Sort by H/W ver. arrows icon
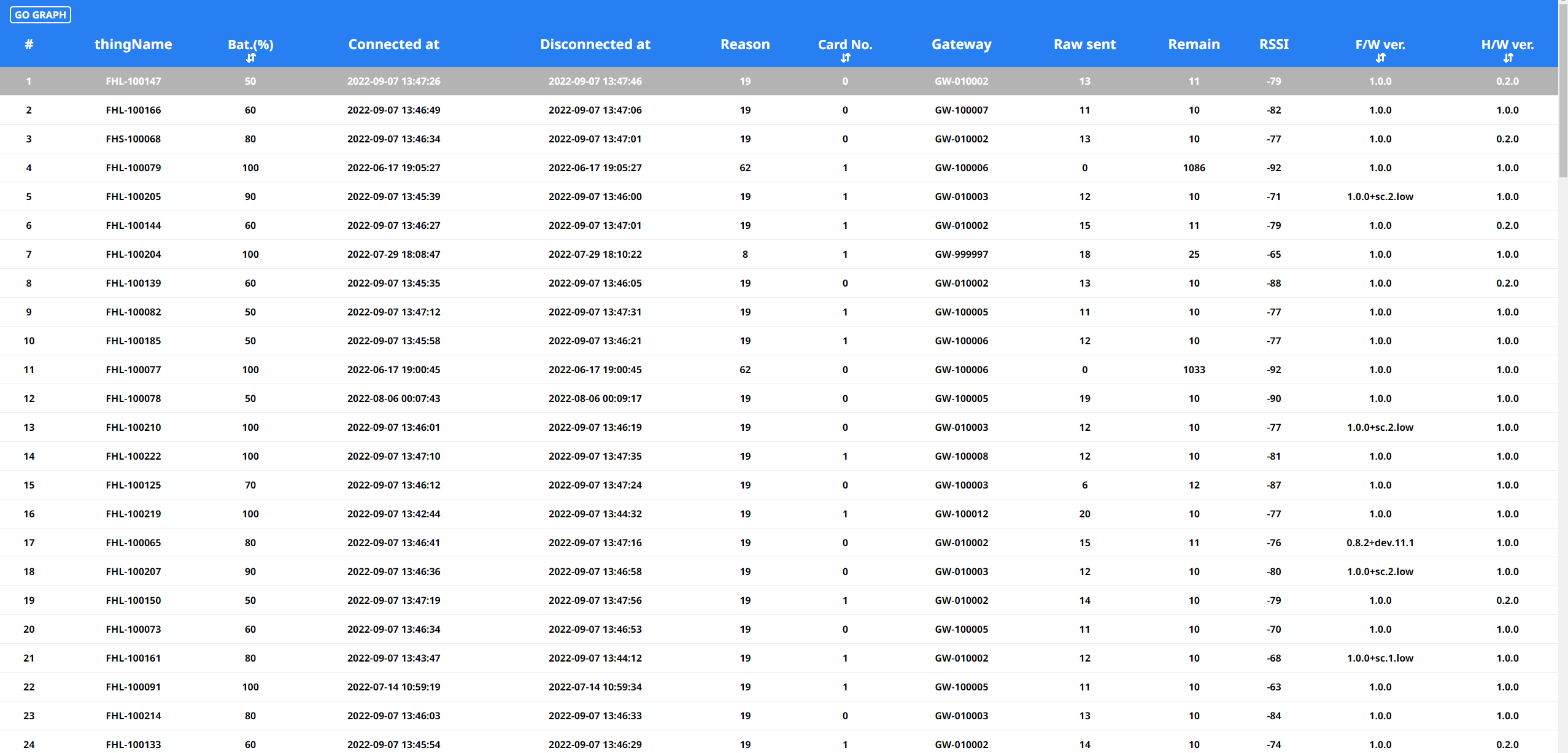Viewport: 1568px width, 753px height. (1508, 58)
